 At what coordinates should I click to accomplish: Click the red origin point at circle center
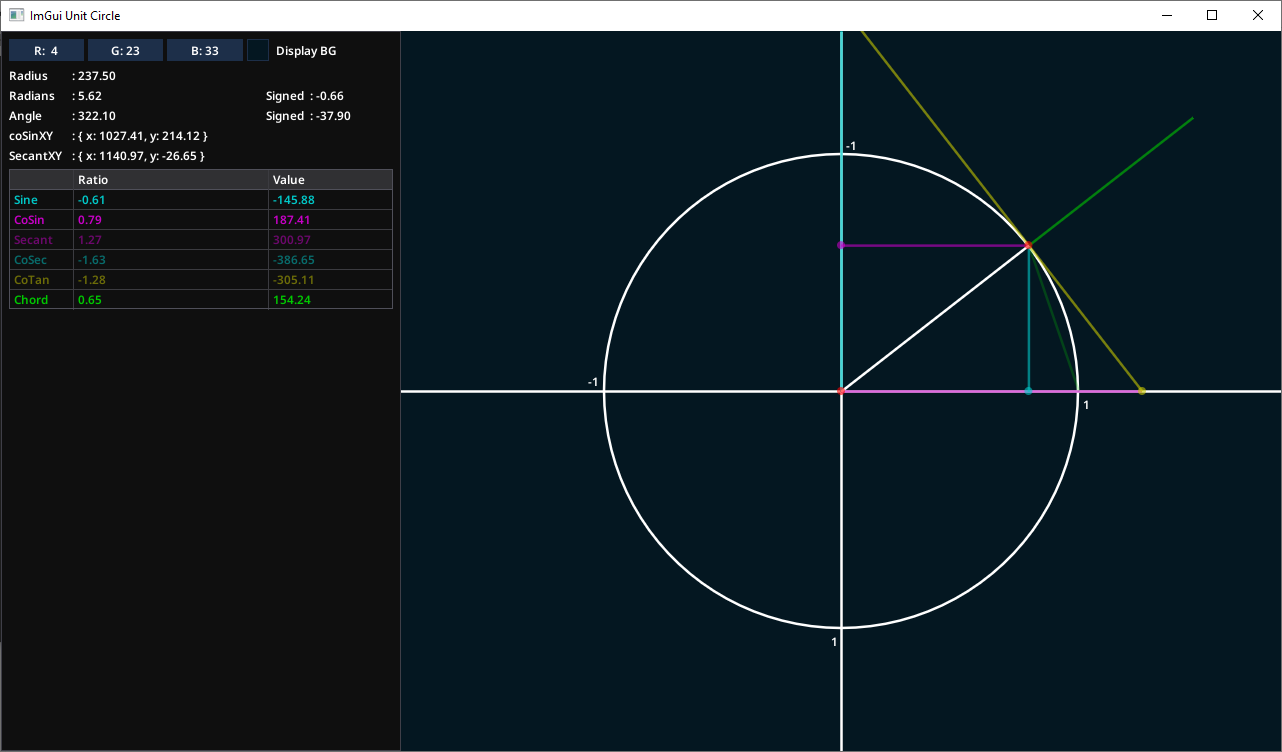click(841, 391)
